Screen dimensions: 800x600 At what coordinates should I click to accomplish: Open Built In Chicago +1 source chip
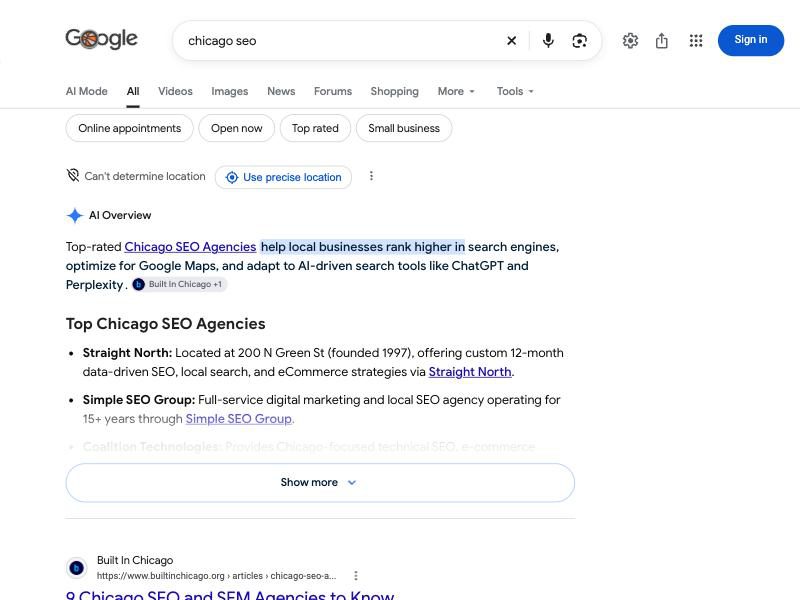(x=179, y=284)
